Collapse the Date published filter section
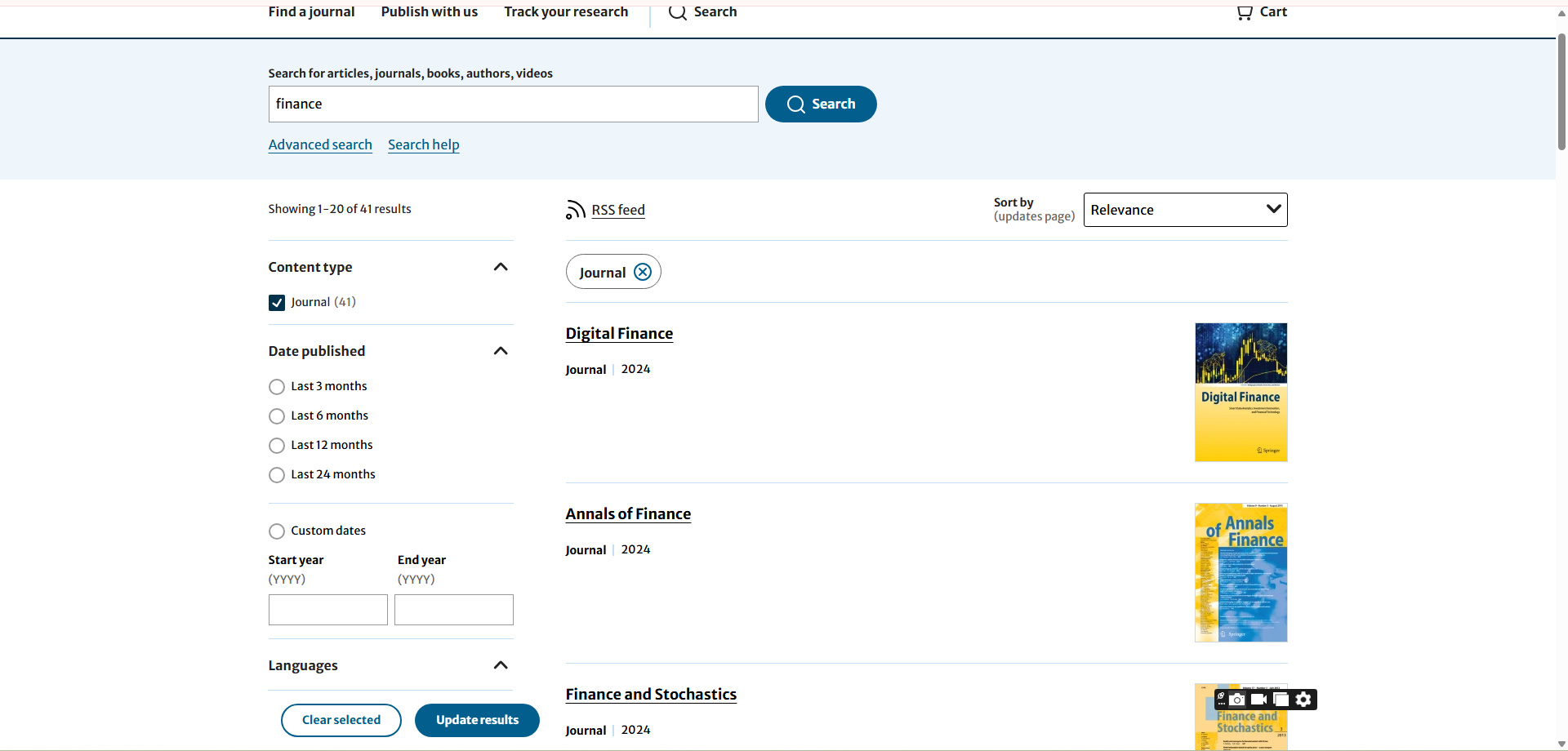This screenshot has height=751, width=1568. point(501,351)
